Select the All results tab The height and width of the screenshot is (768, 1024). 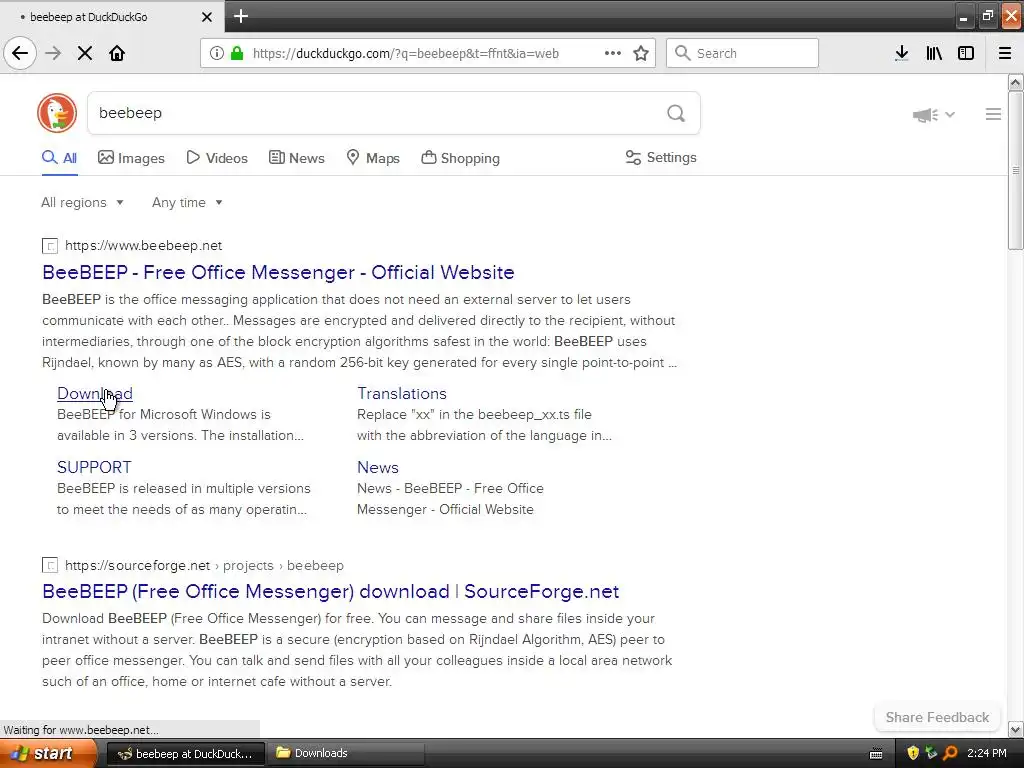(x=59, y=158)
